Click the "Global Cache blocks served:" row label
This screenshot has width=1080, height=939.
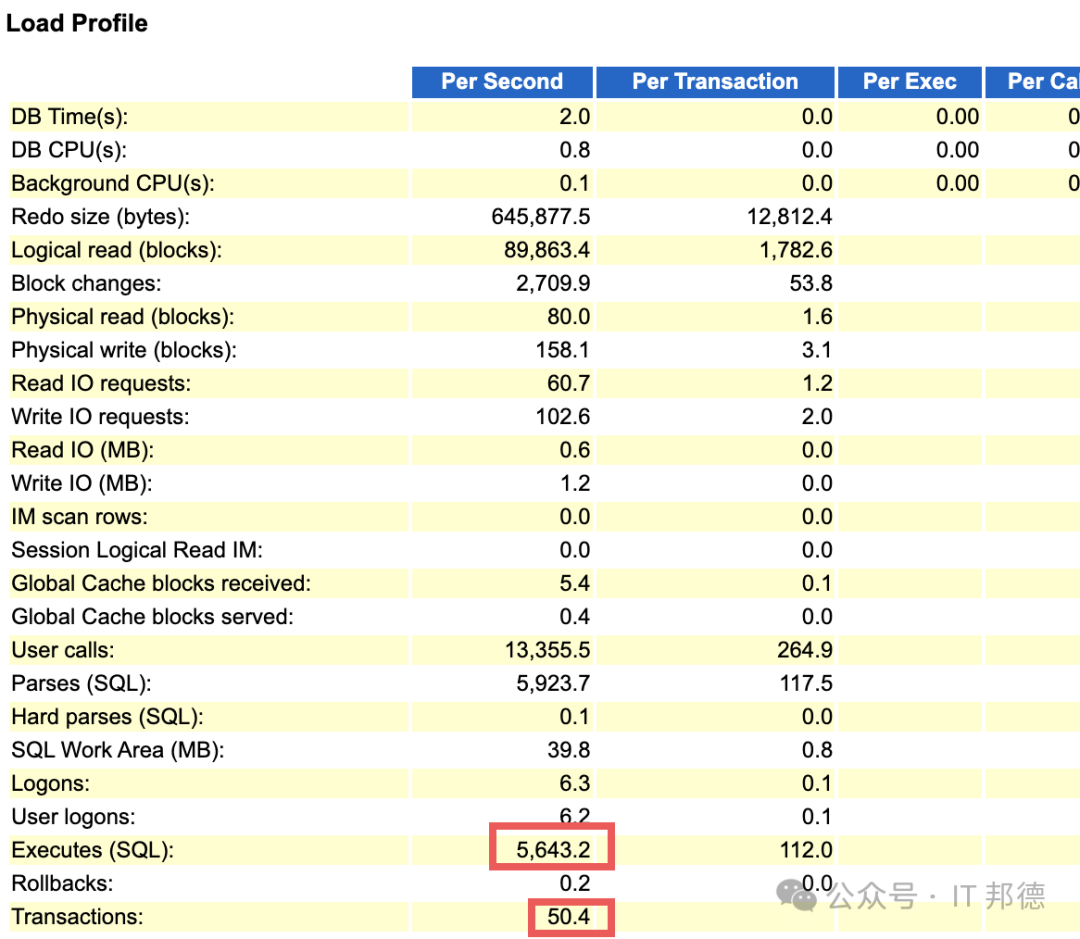tap(152, 617)
